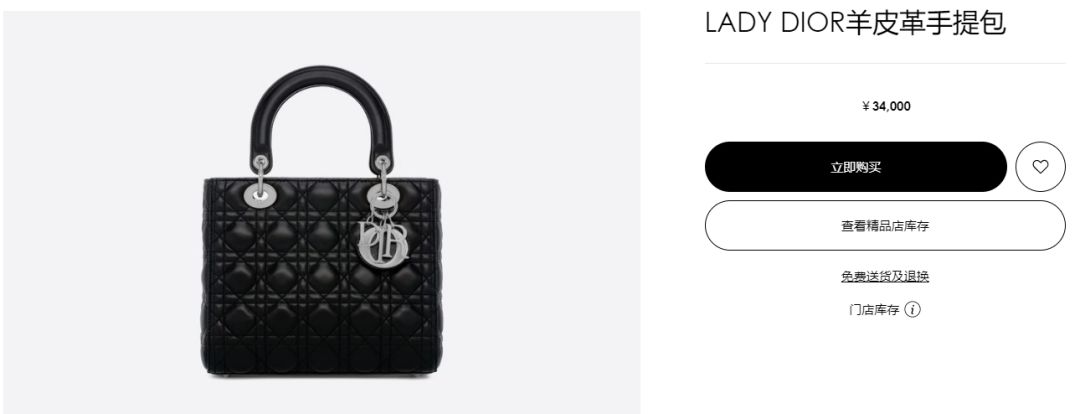This screenshot has height=414, width=1080.
Task: Click the divider line beneath the product title
Action: [x=885, y=63]
